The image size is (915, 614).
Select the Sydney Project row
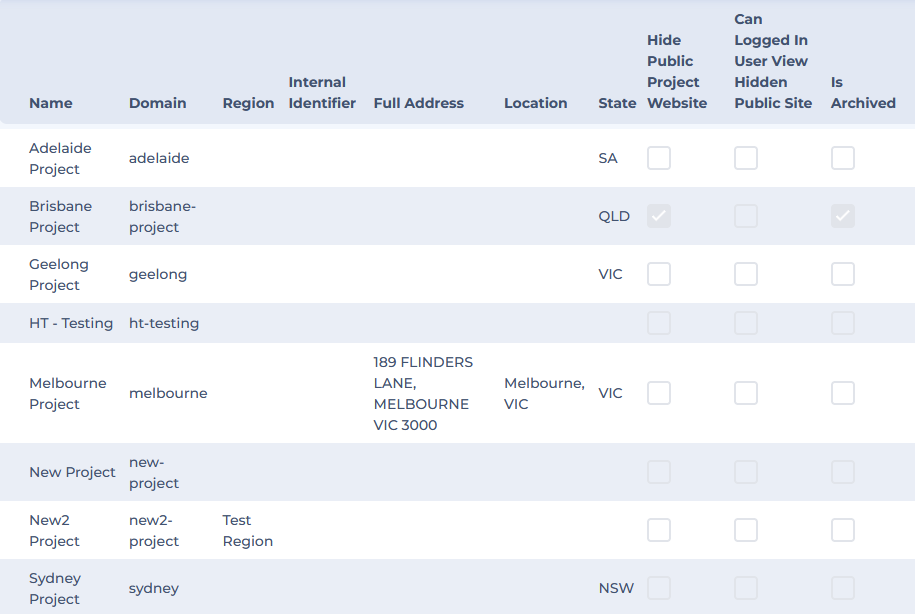(55, 588)
